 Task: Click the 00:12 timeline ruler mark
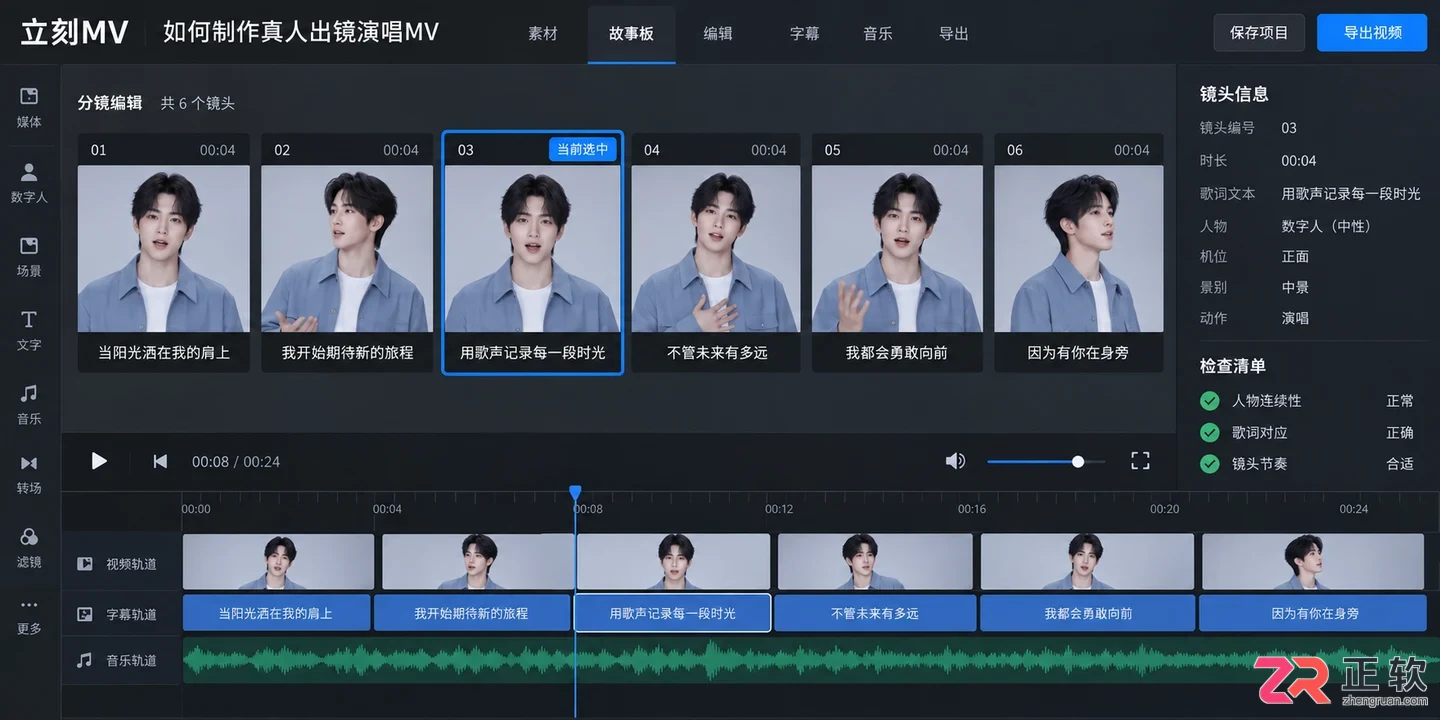779,509
